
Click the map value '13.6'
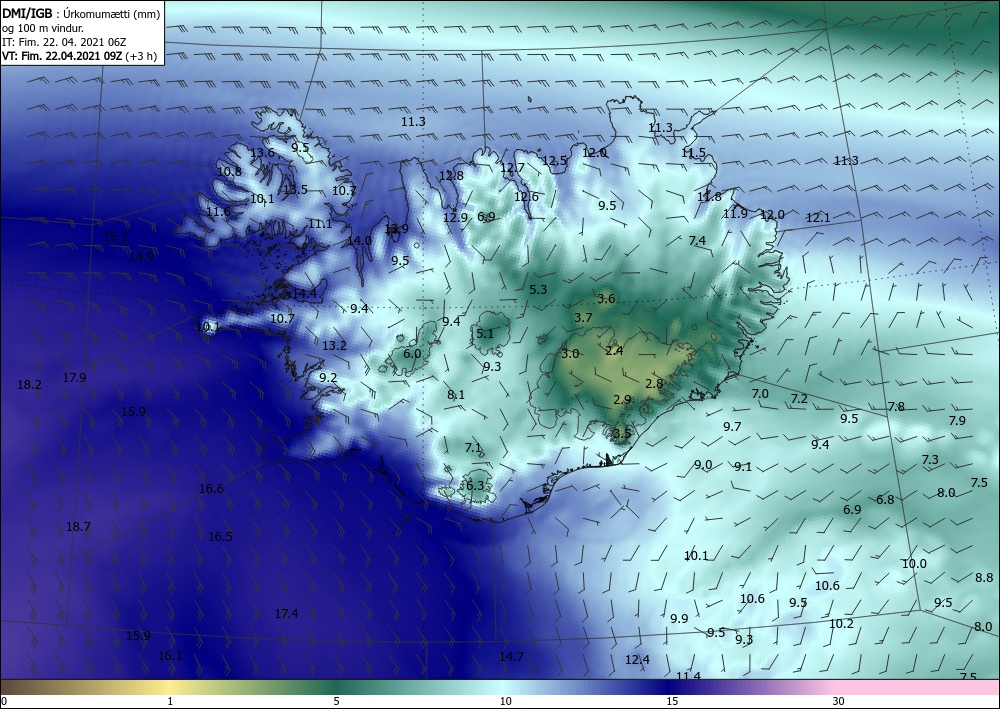[262, 152]
